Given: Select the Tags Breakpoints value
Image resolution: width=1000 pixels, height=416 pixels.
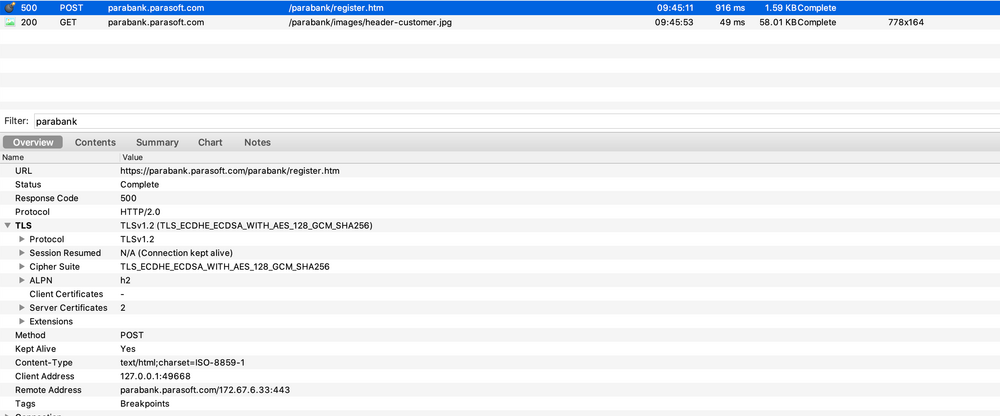Looking at the screenshot, I should click(145, 404).
